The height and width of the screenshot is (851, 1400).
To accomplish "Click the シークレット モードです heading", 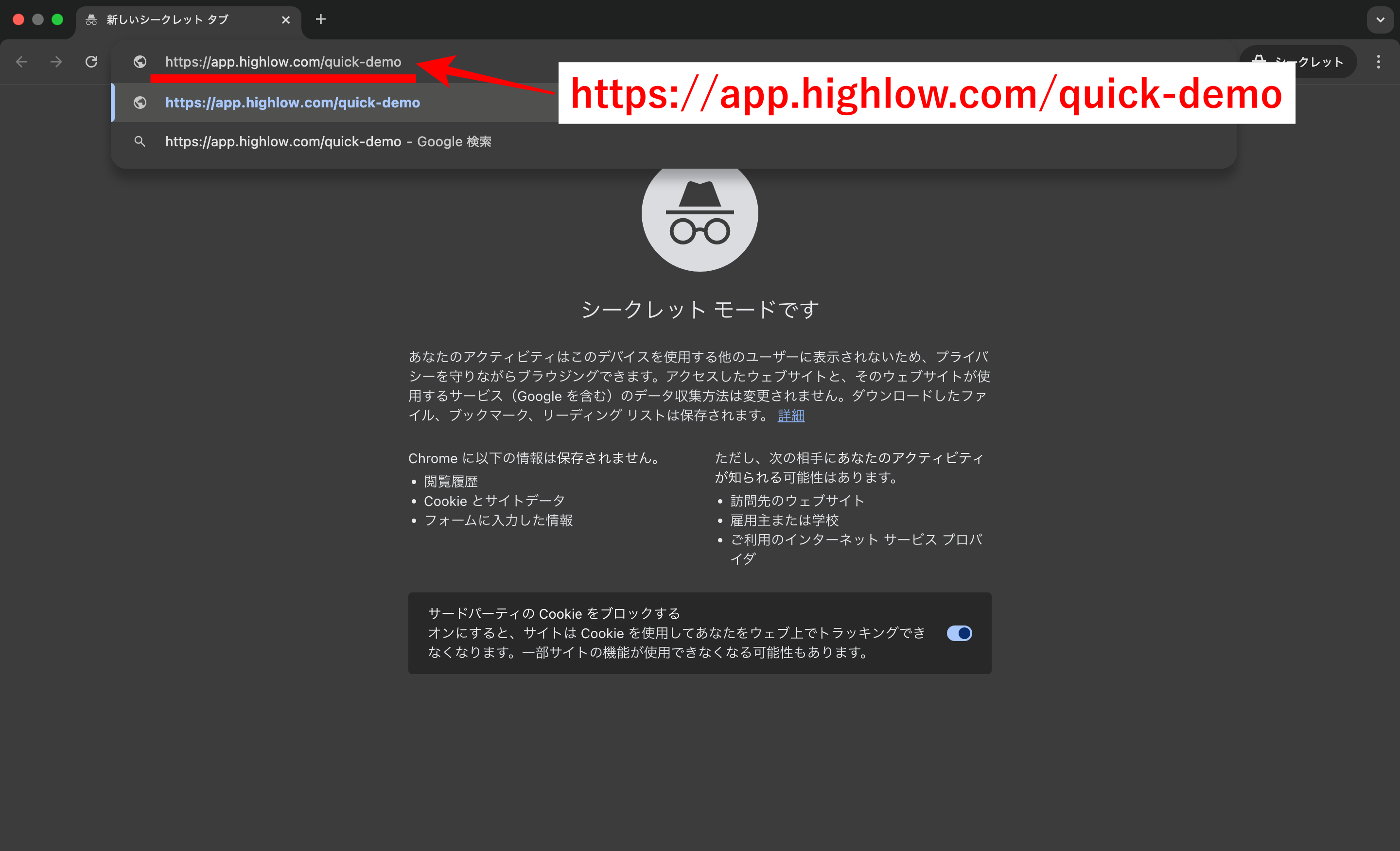I will tap(700, 310).
